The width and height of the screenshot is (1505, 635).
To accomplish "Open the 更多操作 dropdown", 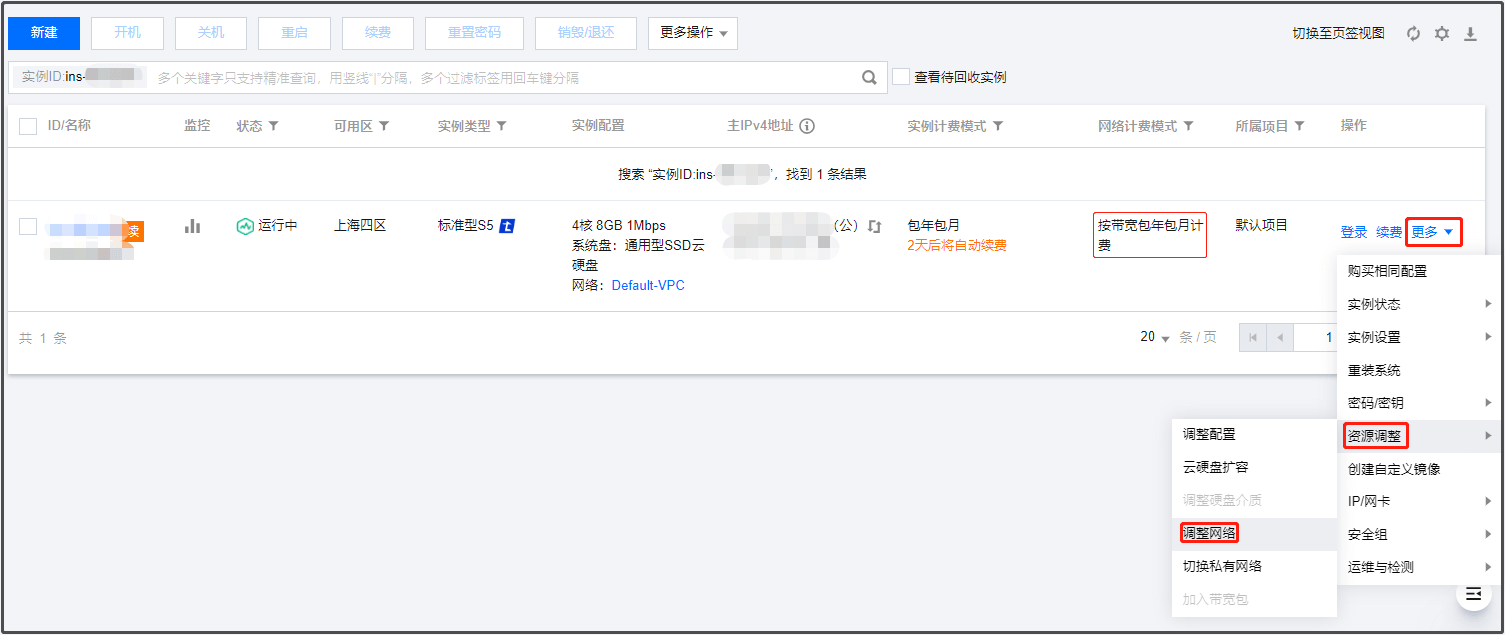I will click(x=692, y=33).
